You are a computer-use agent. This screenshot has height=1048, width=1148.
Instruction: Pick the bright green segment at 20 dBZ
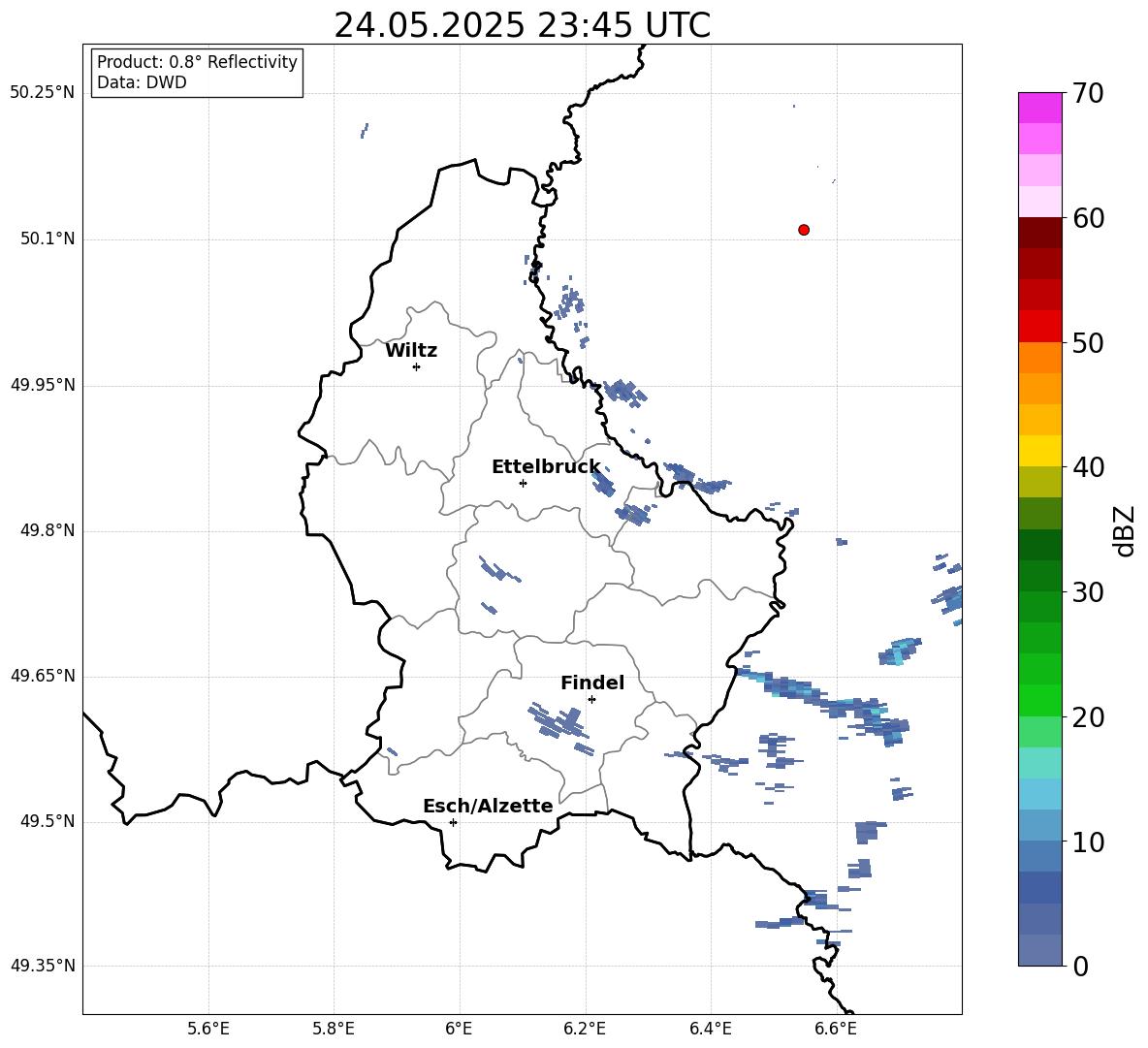pos(1039,700)
